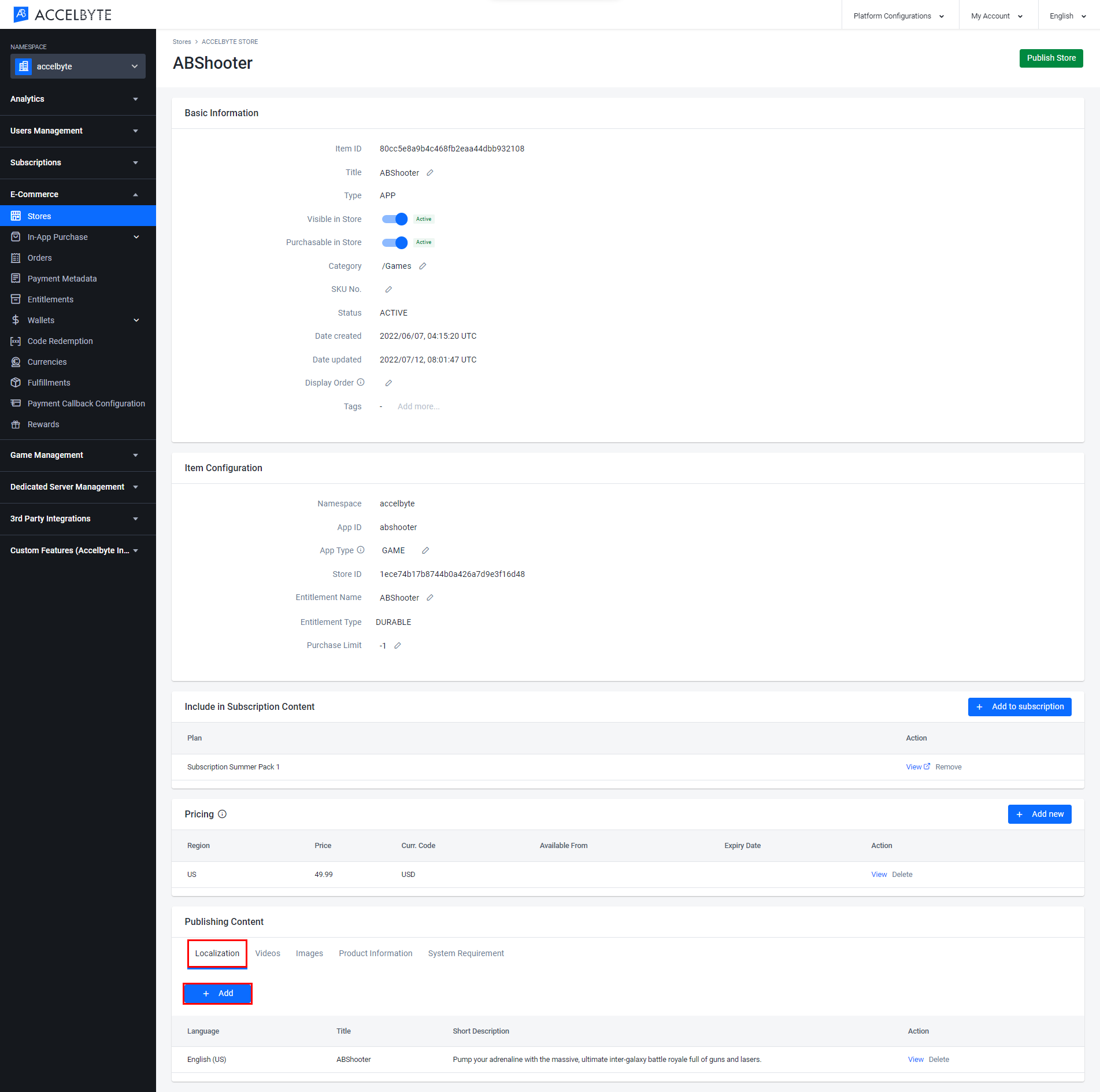1100x1092 pixels.
Task: Toggle the Visible in Store switch
Action: pos(395,219)
